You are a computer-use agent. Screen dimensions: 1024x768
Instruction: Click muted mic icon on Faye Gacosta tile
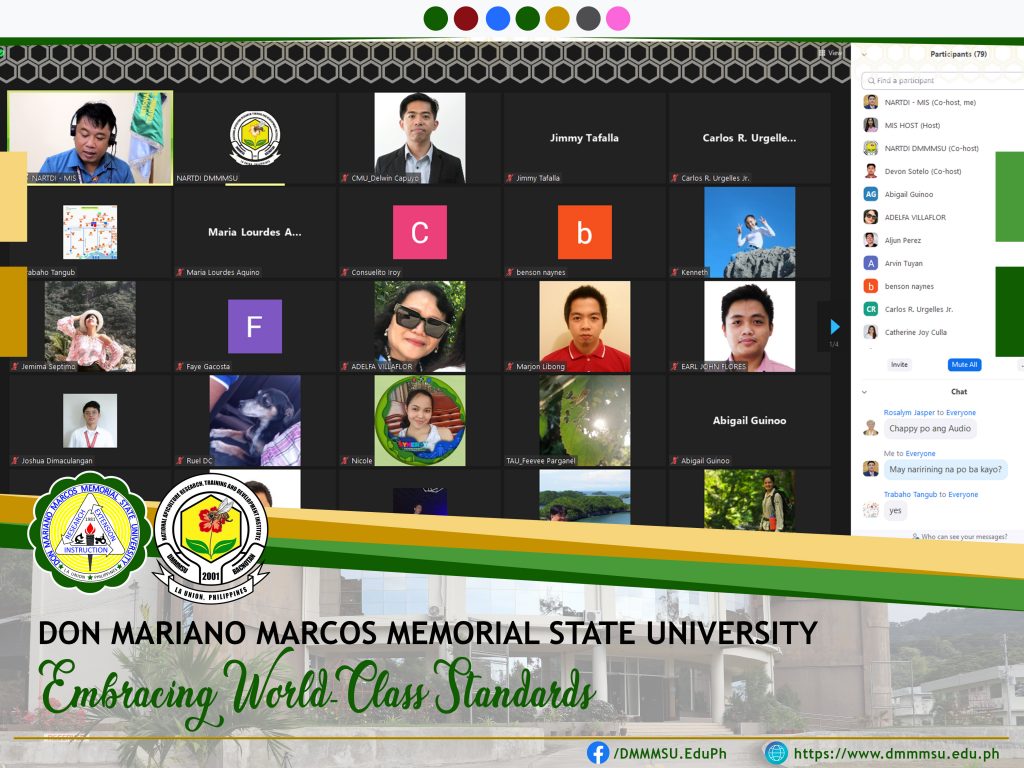tap(180, 366)
